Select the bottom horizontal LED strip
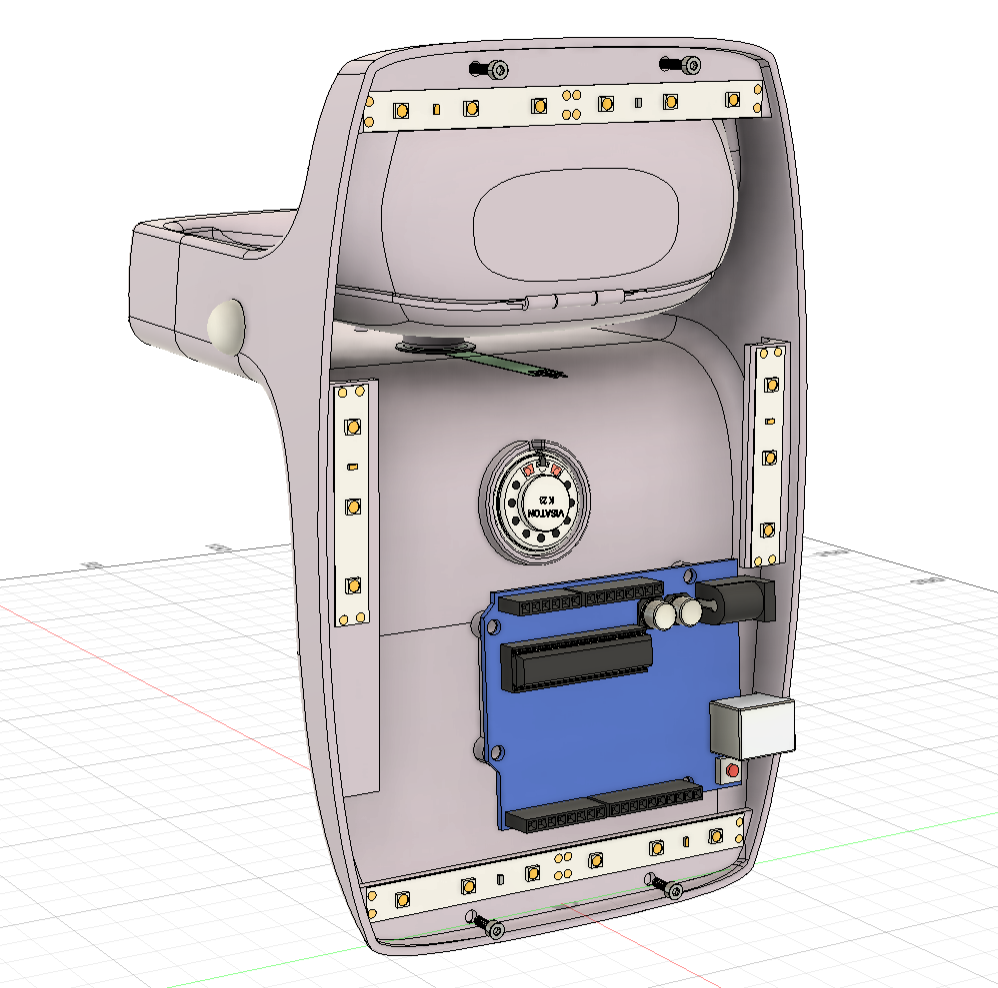This screenshot has height=988, width=998. (557, 866)
